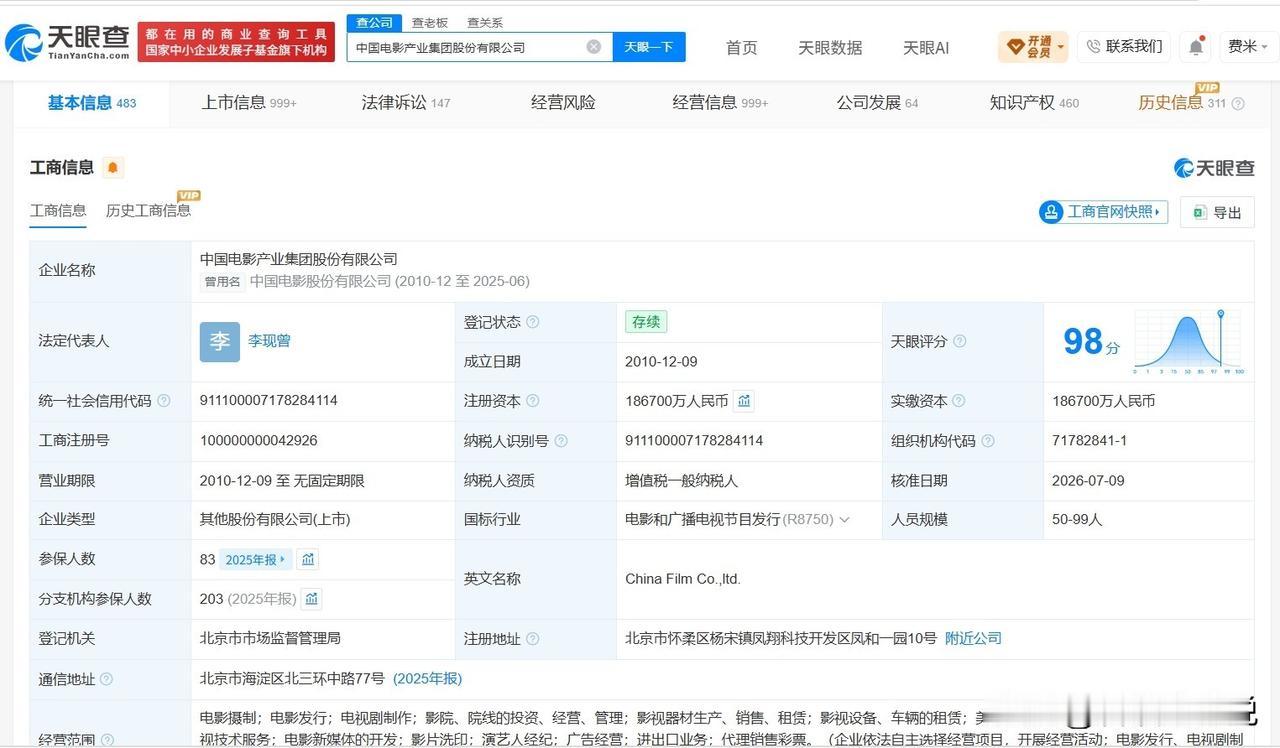The width and height of the screenshot is (1280, 748).
Task: Switch search mode to 查公司
Action: click(x=374, y=22)
